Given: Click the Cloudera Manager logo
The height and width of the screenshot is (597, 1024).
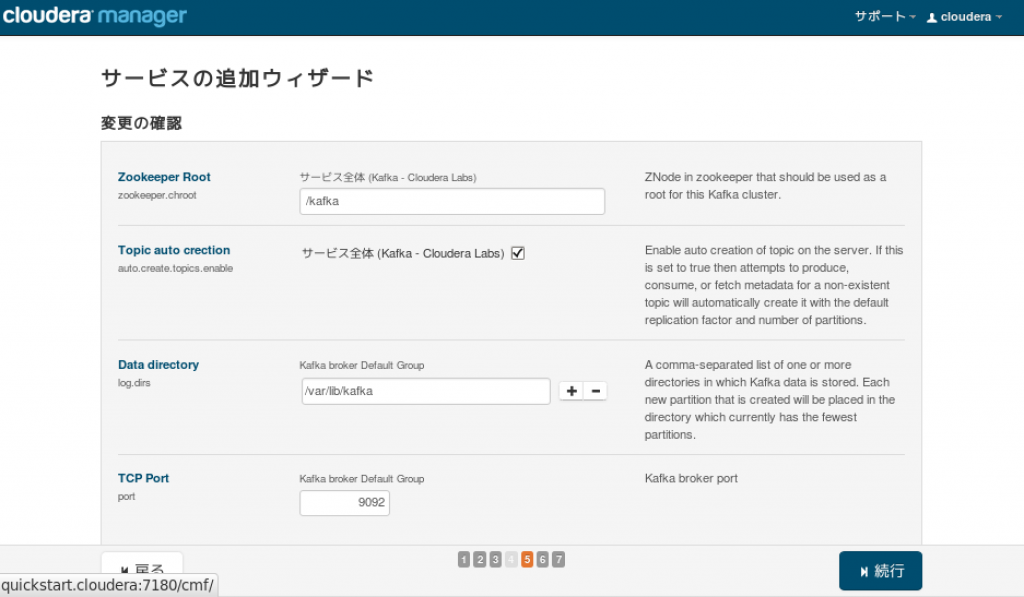Looking at the screenshot, I should click(95, 16).
